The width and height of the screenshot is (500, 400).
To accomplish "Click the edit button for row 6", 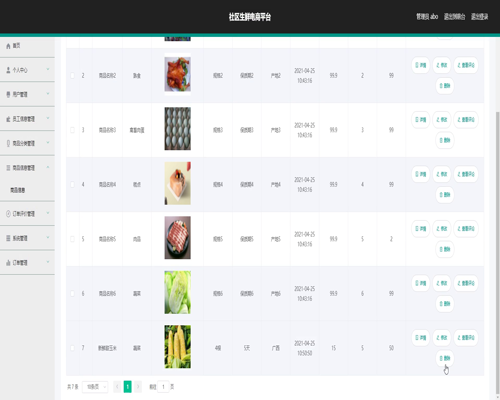I will coord(442,283).
